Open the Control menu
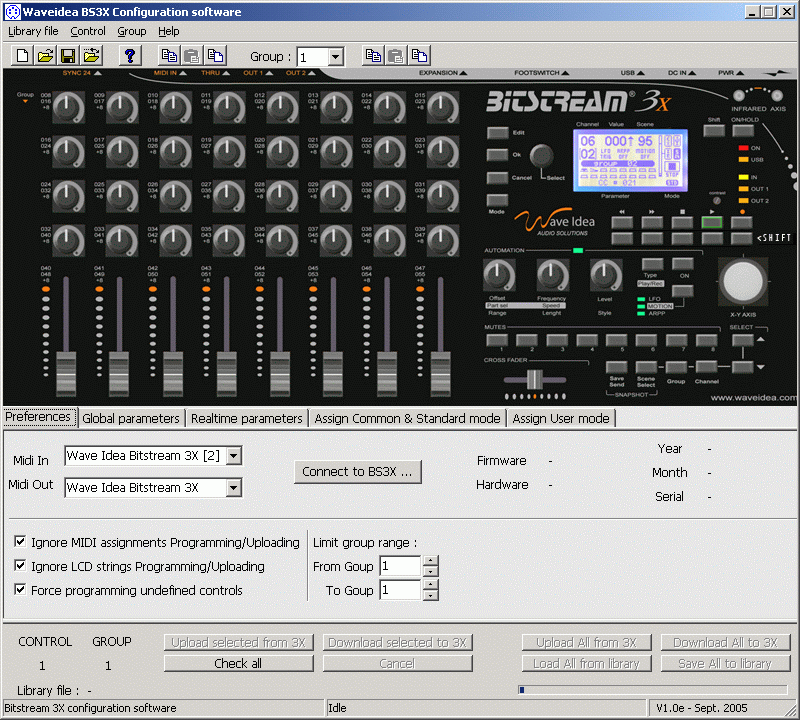 (88, 31)
